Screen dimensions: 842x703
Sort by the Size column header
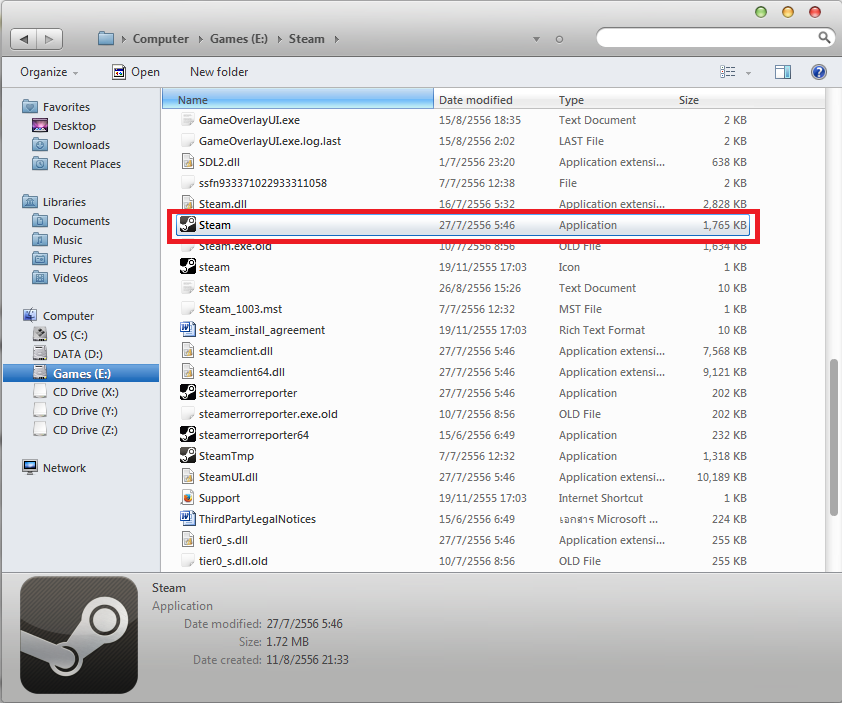(714, 100)
